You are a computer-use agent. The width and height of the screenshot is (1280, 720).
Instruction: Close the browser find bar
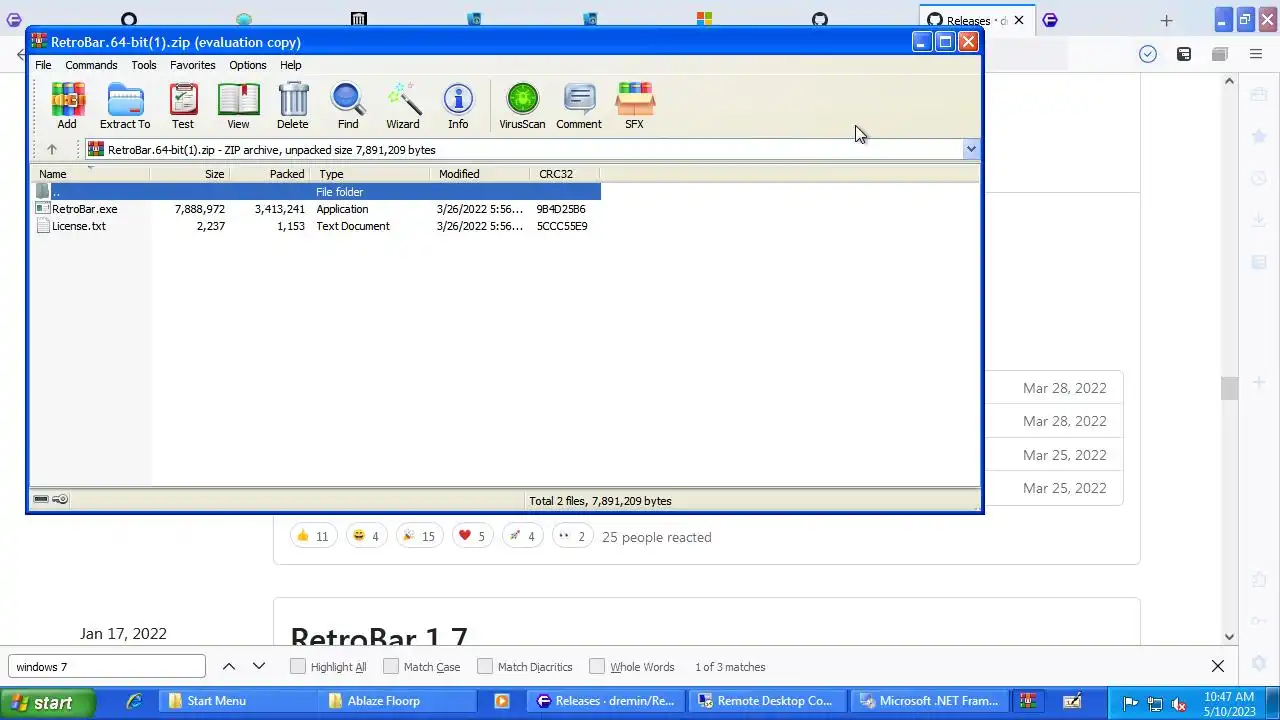coord(1218,666)
